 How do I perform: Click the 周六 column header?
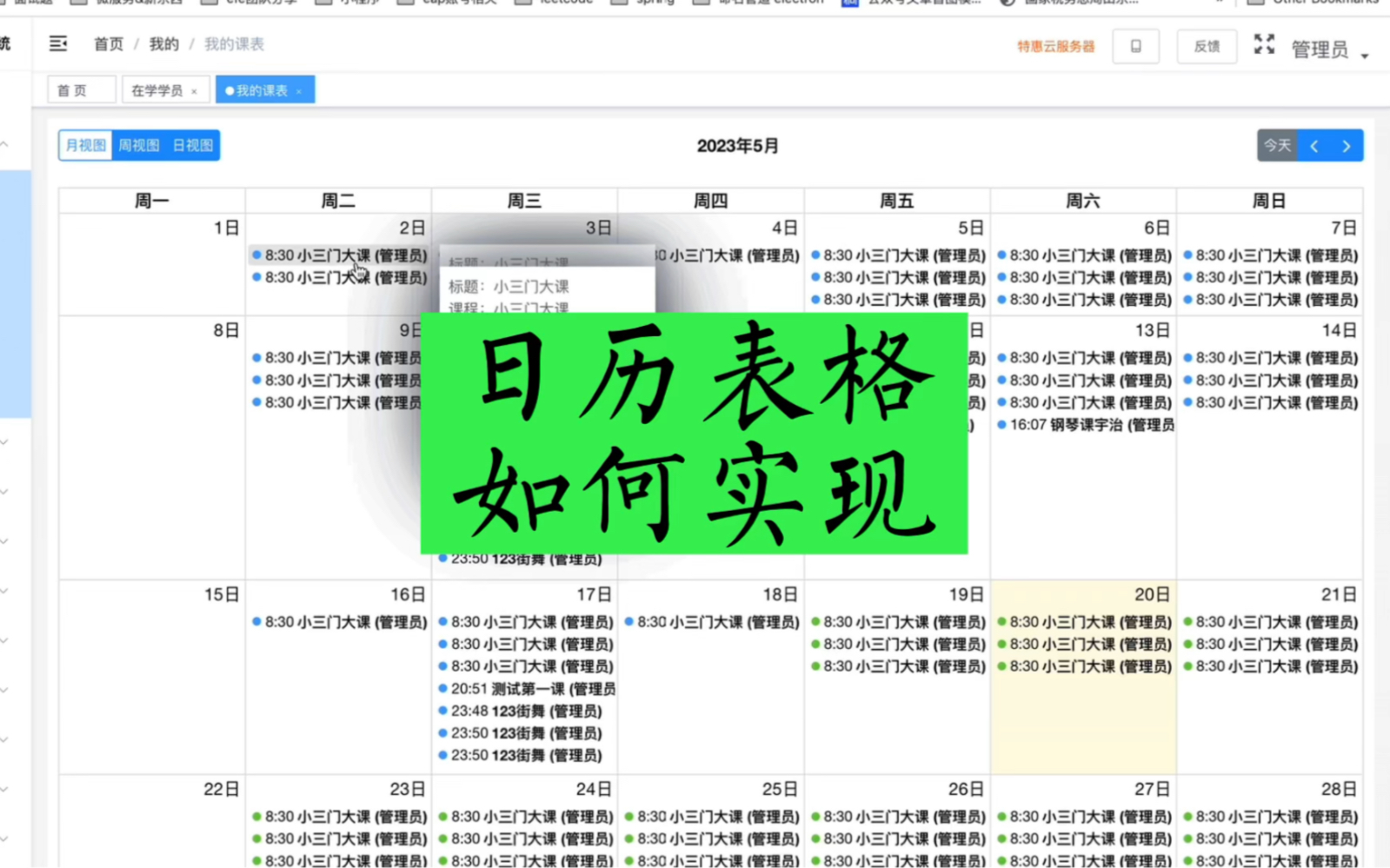(1083, 201)
